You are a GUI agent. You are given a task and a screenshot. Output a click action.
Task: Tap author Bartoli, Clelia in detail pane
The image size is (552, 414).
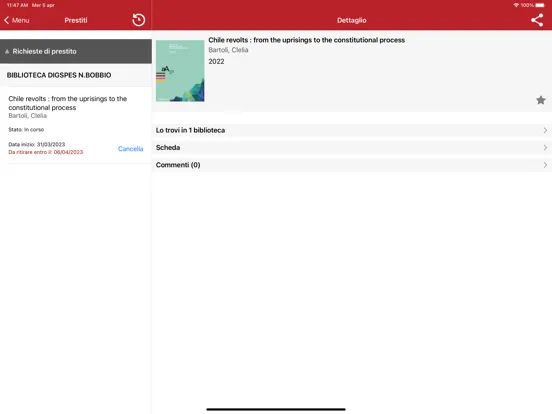coord(228,50)
